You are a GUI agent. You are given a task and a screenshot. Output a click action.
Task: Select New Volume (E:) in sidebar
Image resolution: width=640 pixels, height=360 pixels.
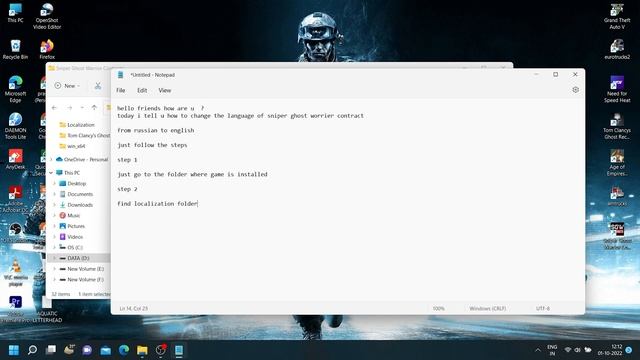tap(81, 269)
